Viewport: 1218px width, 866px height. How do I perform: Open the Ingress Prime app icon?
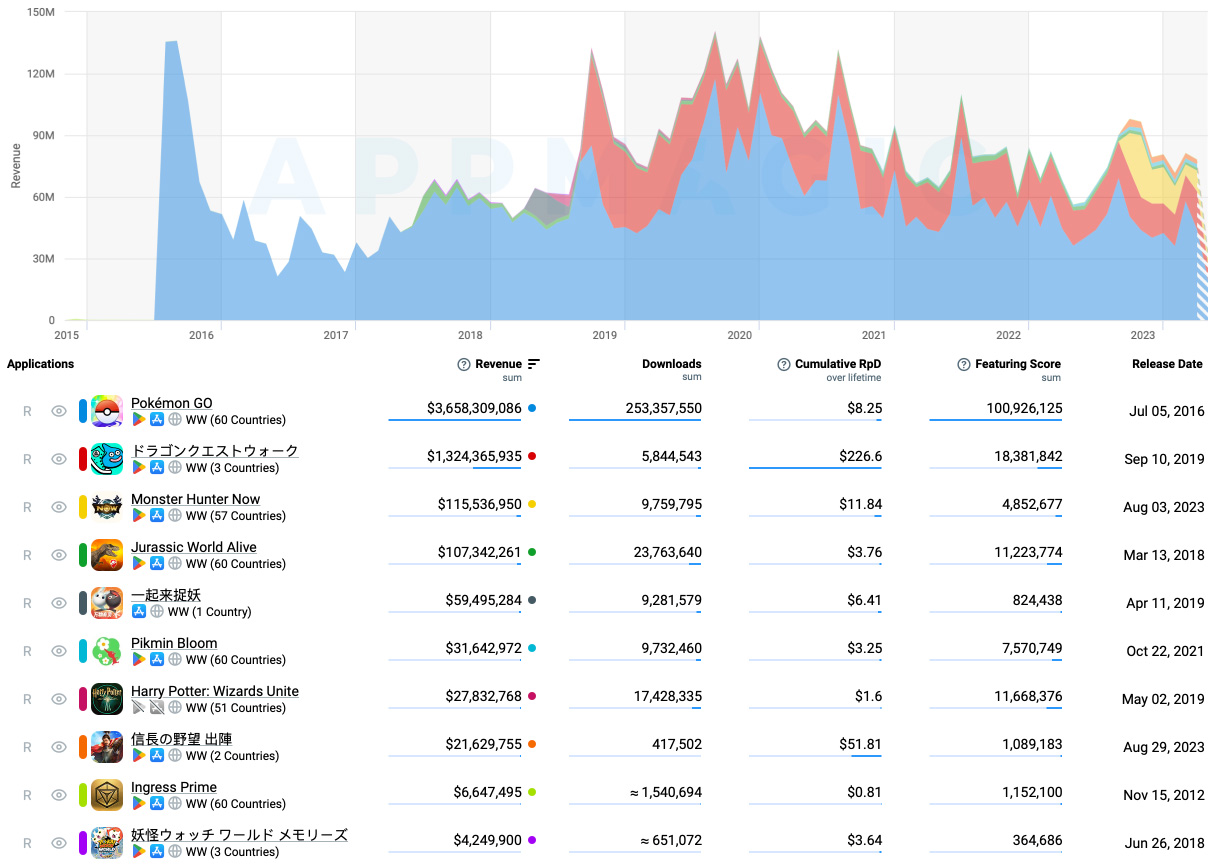(x=107, y=795)
